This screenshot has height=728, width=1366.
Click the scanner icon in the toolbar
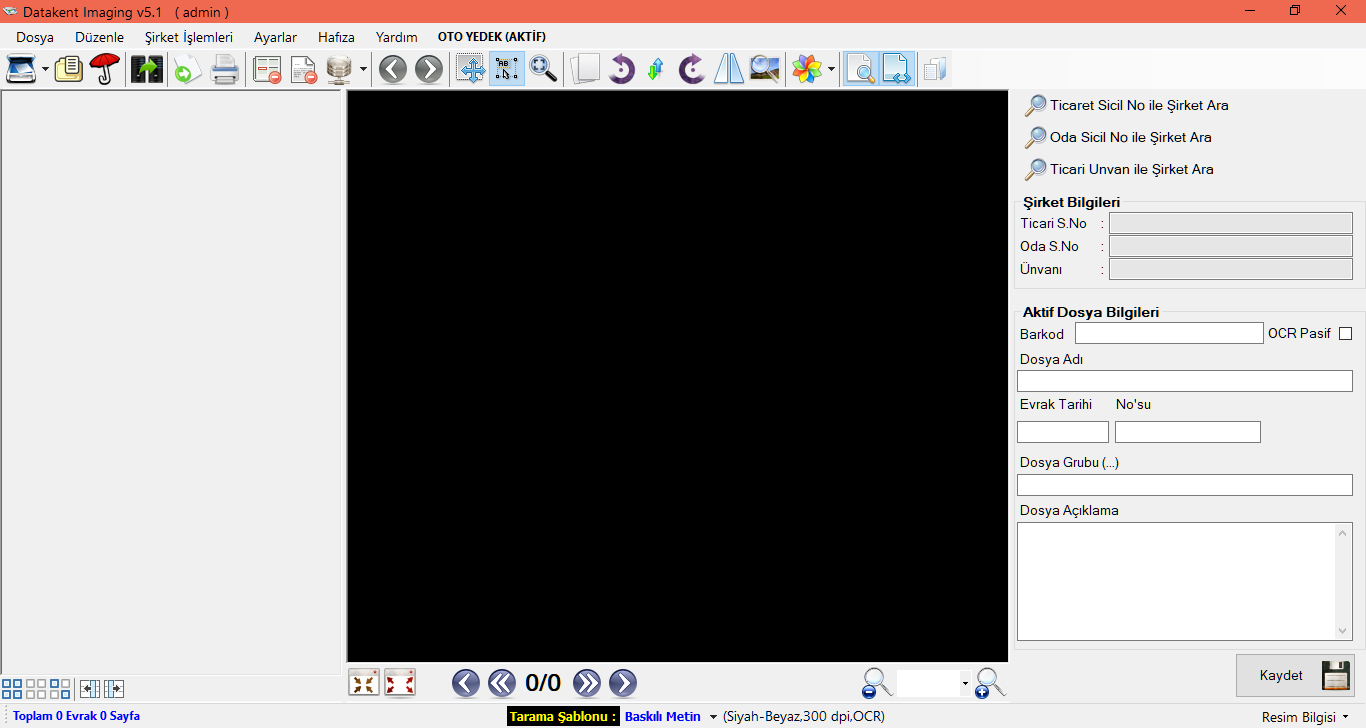pyautogui.click(x=22, y=69)
